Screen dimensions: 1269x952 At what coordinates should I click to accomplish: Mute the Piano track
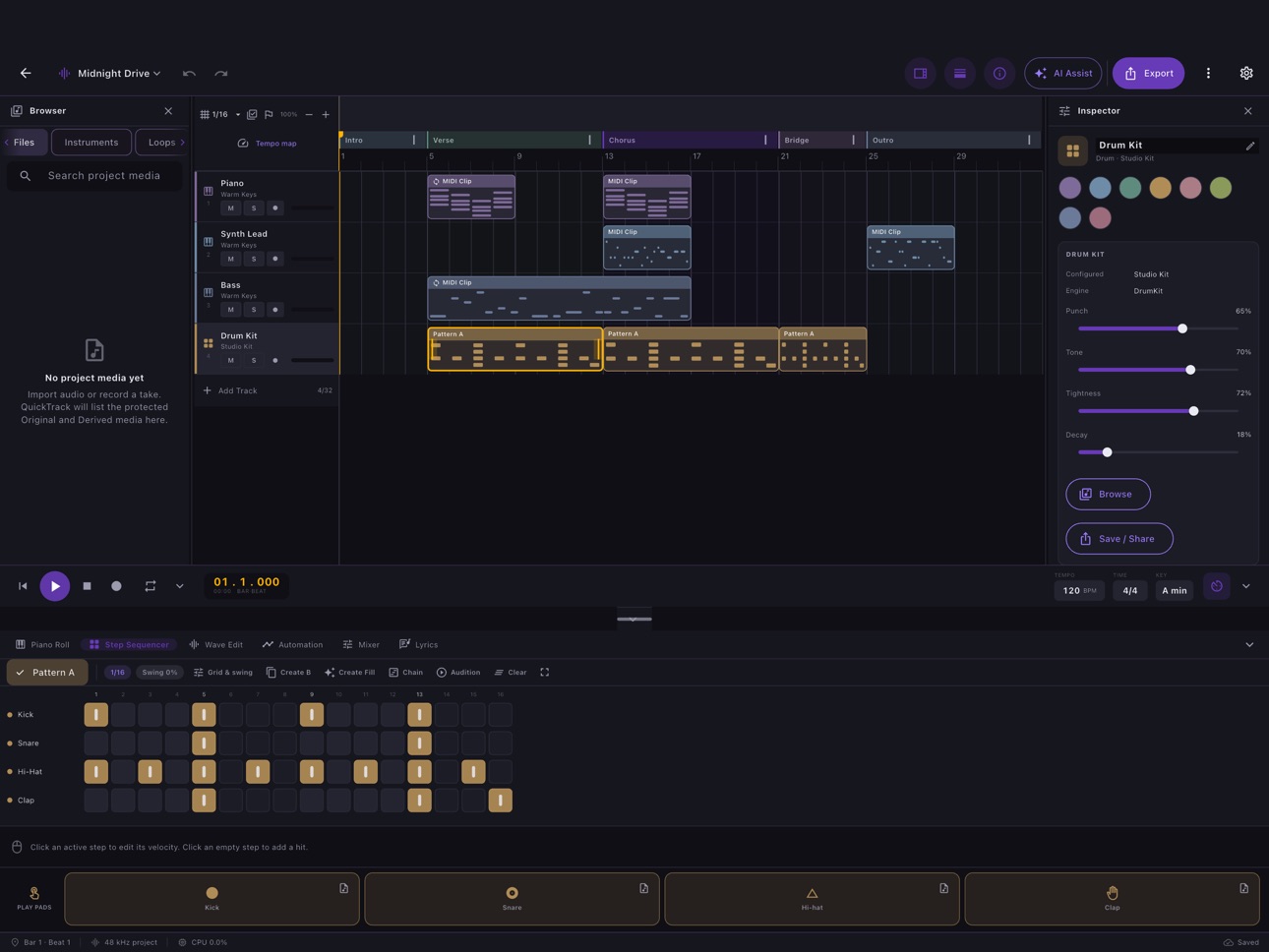[x=231, y=208]
